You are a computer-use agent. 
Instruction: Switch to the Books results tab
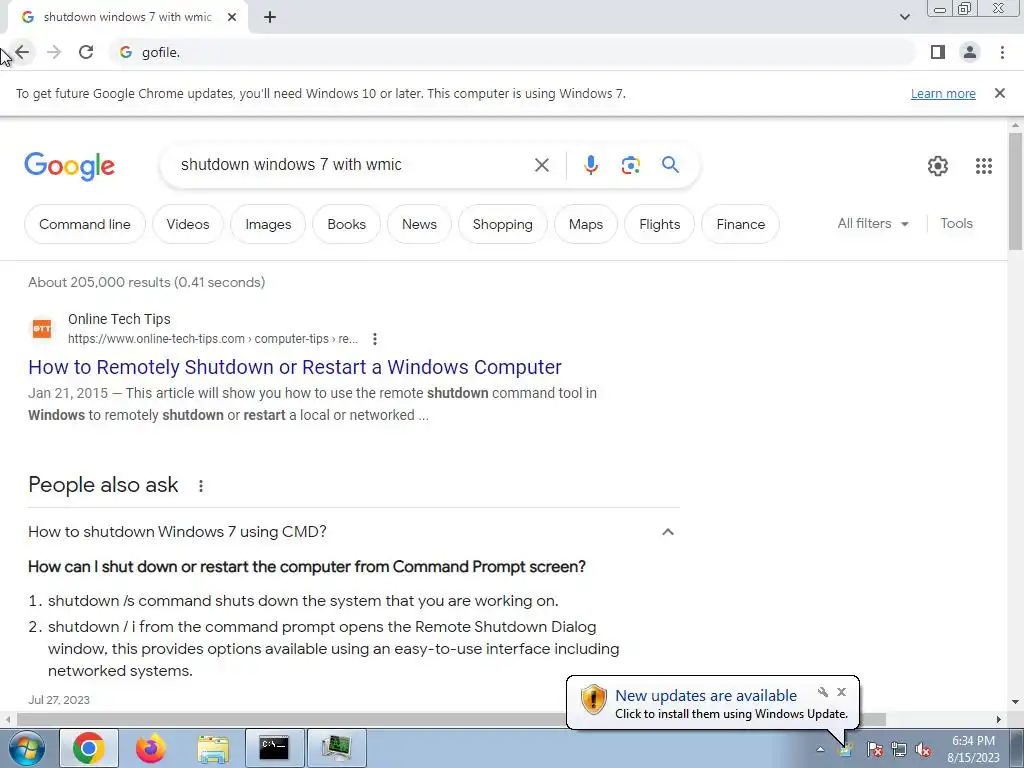coord(347,224)
